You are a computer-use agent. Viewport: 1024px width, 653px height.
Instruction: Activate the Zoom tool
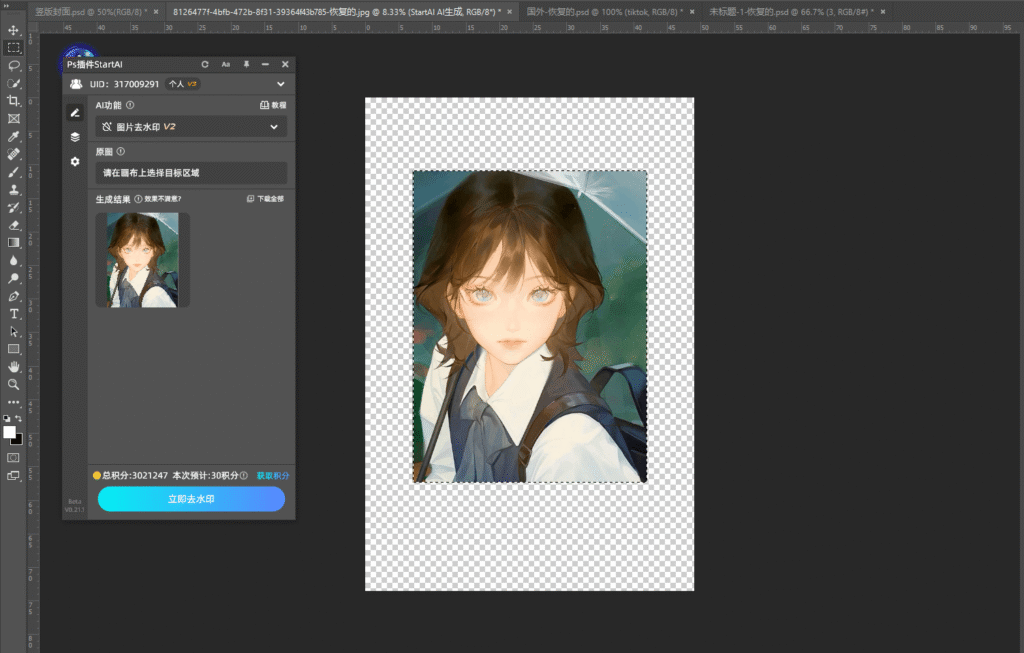coord(14,384)
